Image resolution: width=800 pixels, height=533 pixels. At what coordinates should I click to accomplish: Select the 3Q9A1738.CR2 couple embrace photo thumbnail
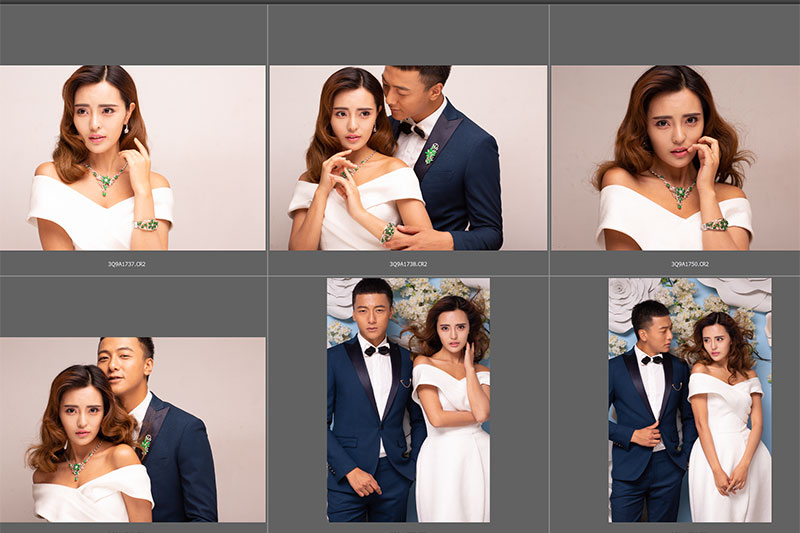[408, 158]
